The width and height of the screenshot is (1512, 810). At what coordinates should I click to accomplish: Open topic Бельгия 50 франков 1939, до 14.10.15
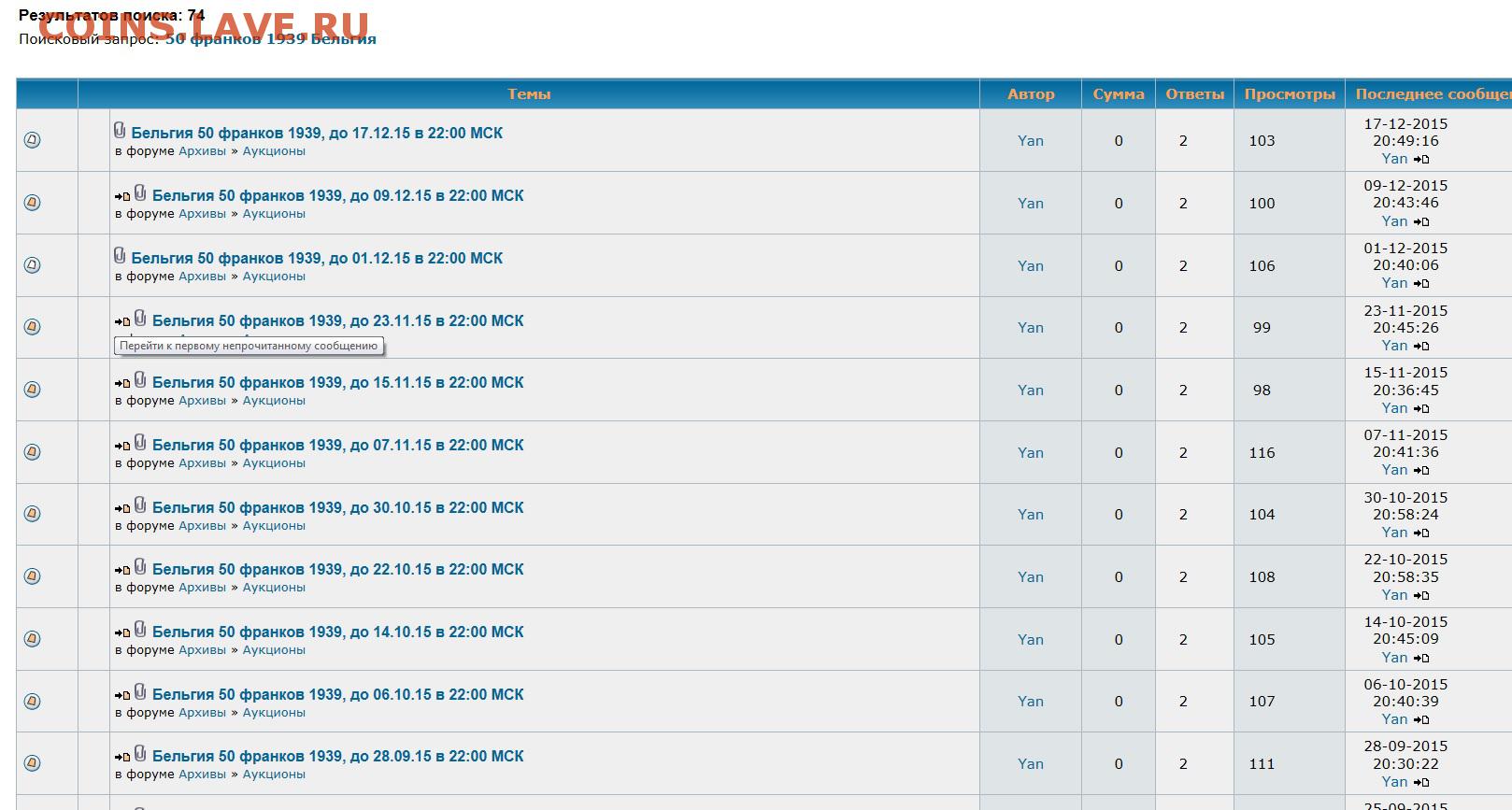click(x=338, y=632)
